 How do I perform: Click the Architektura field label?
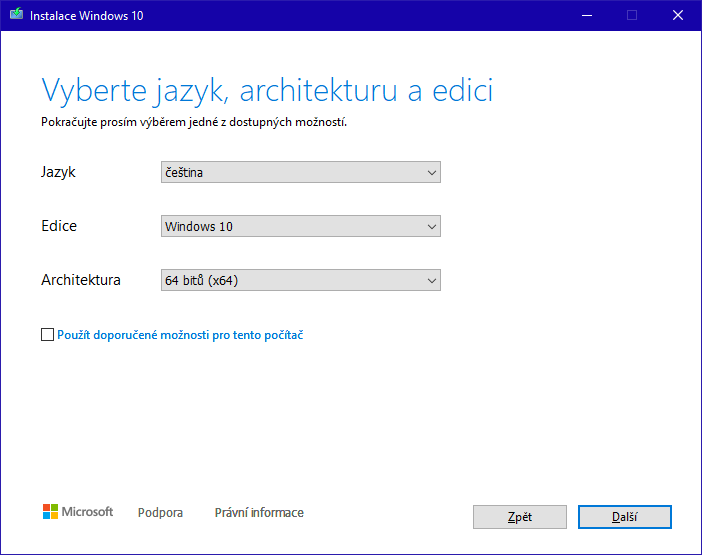[x=81, y=280]
